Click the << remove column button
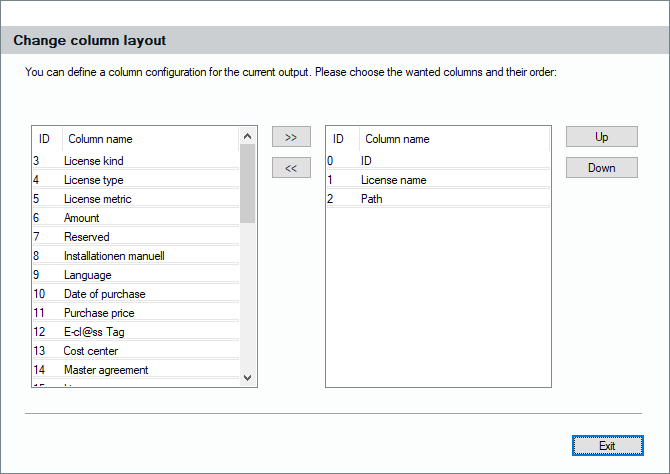Viewport: 670px width, 474px height. pos(291,168)
